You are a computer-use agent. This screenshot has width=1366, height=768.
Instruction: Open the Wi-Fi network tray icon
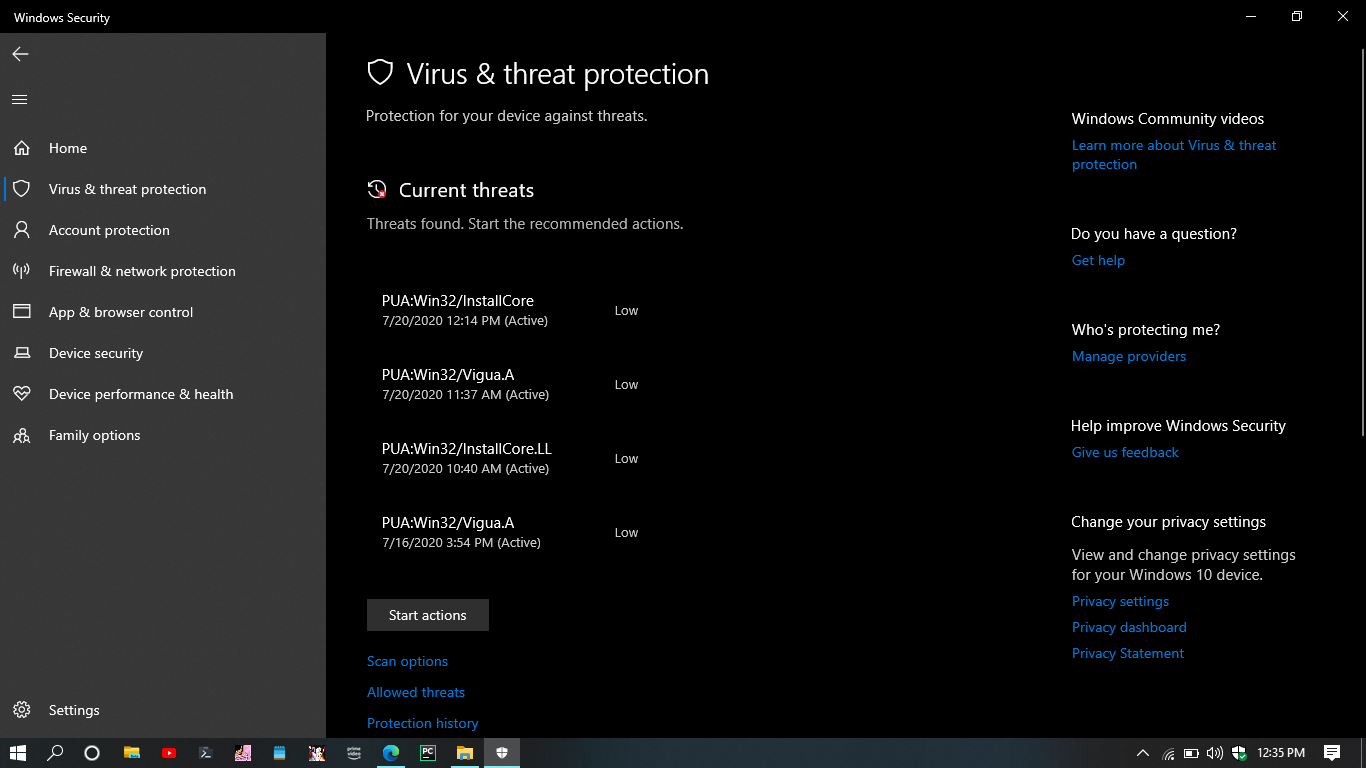(x=1168, y=753)
